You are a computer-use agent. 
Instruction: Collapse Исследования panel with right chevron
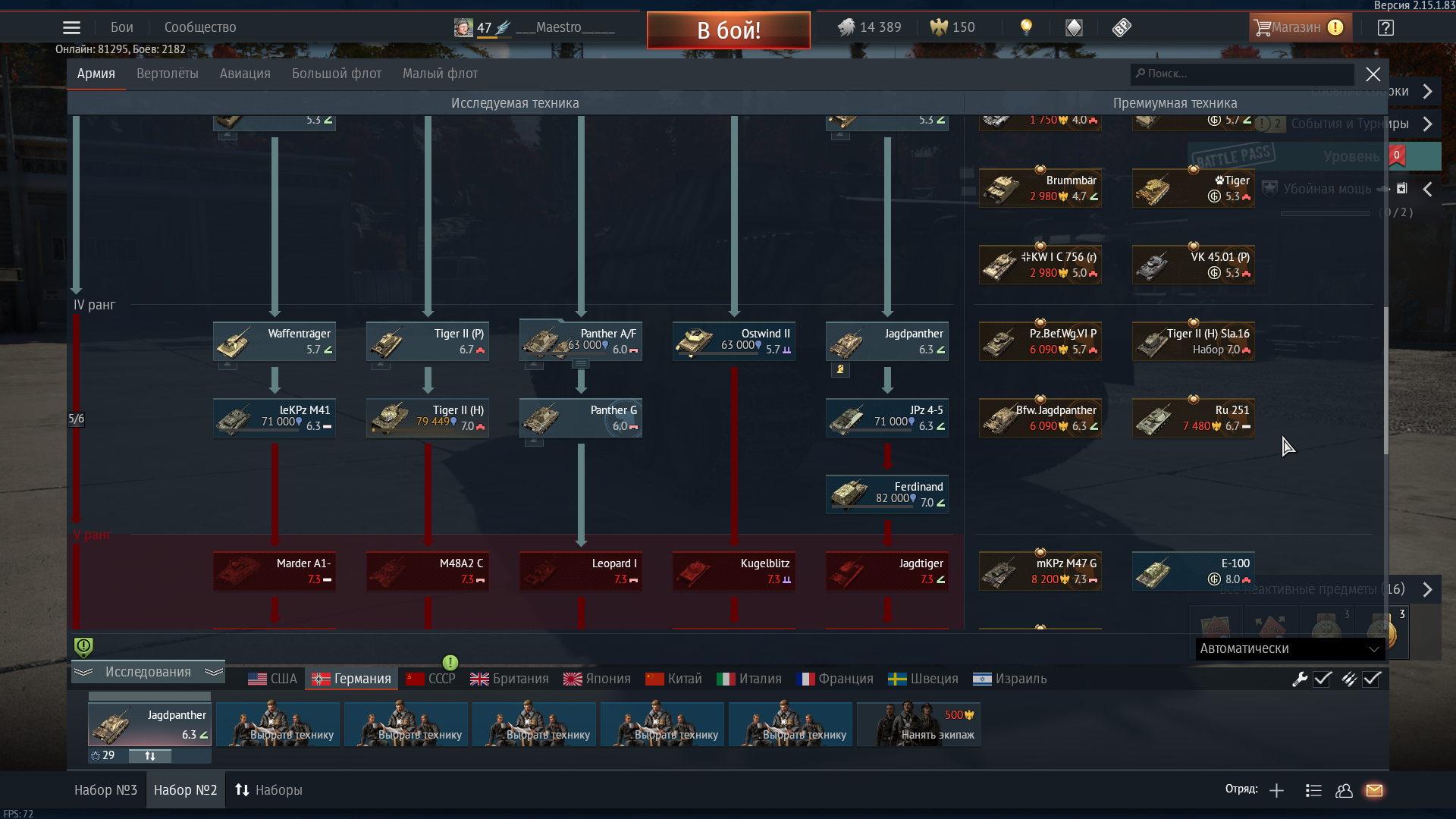[x=214, y=672]
